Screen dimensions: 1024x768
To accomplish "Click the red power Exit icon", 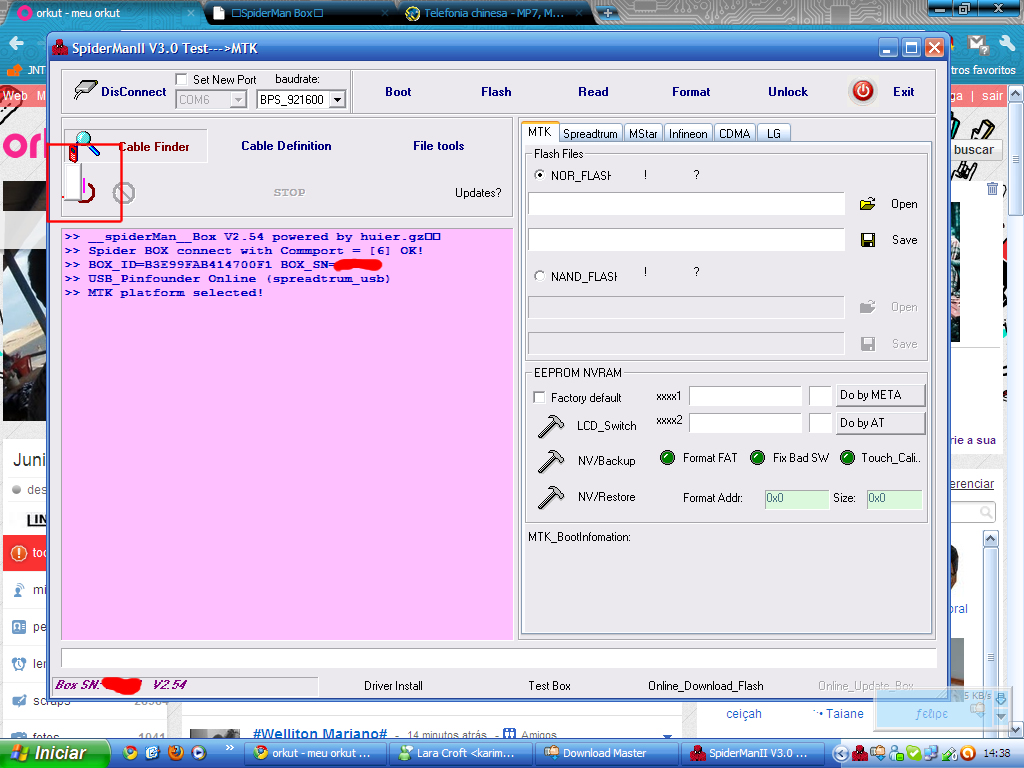I will [862, 91].
